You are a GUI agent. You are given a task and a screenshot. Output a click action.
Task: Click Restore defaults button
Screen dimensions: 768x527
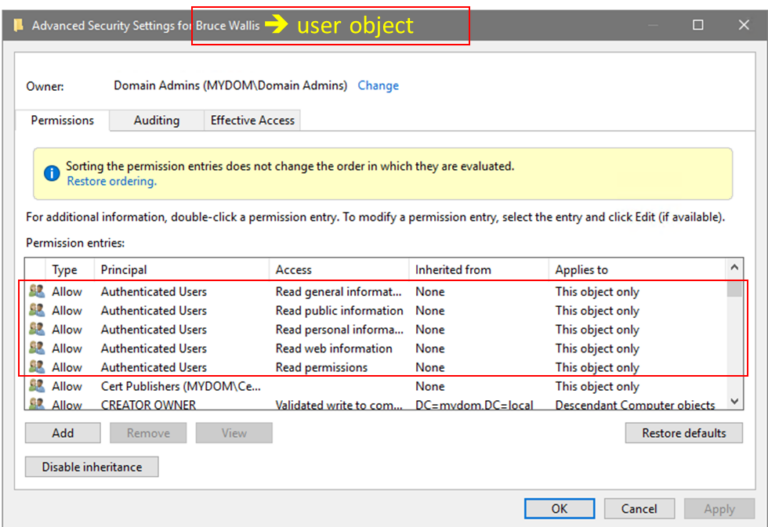tap(684, 433)
